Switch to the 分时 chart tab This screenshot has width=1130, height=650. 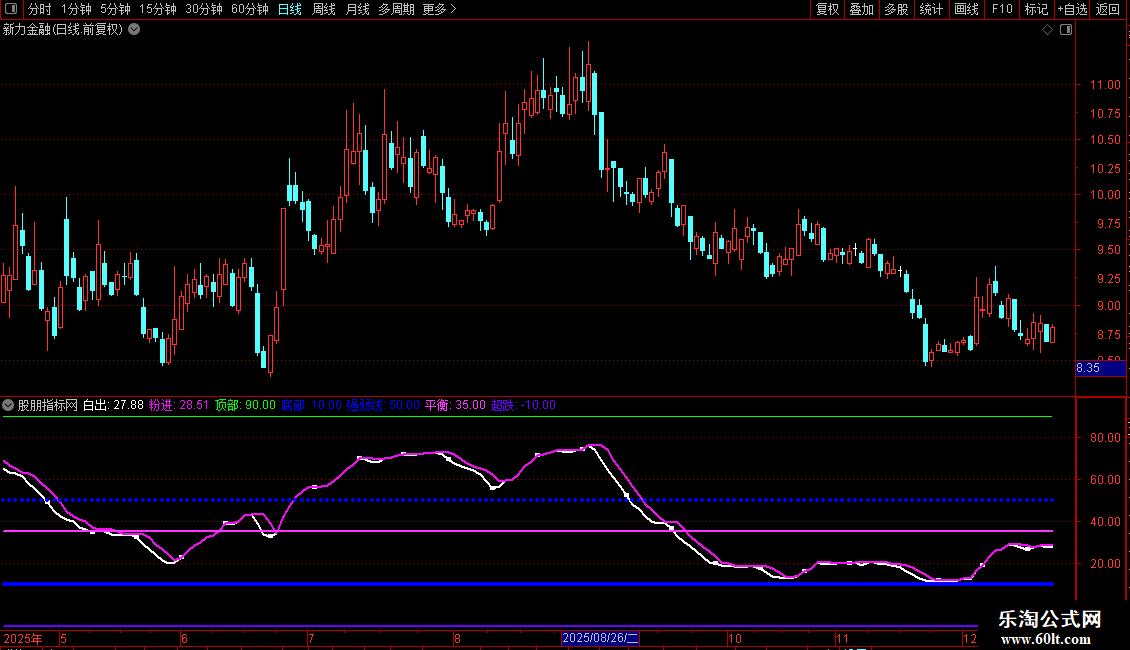[39, 9]
